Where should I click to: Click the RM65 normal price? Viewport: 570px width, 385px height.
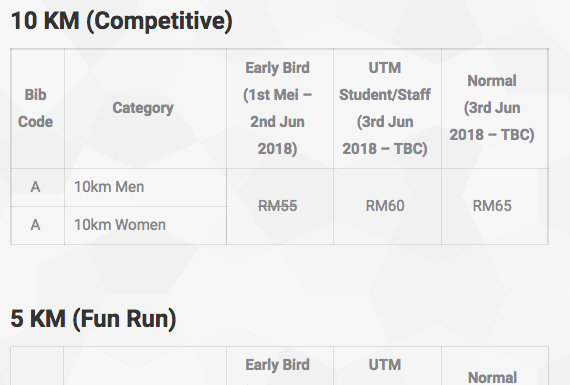[492, 206]
